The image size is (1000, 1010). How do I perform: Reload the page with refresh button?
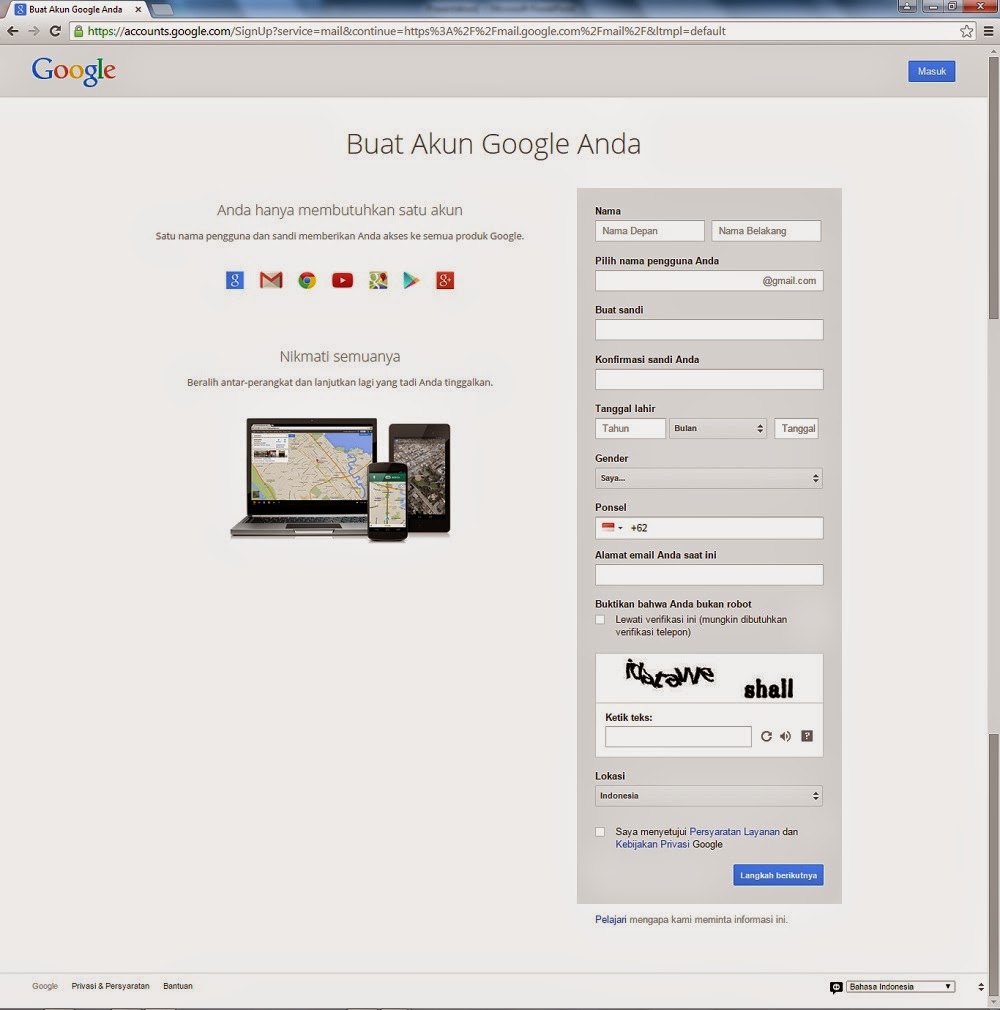point(55,31)
